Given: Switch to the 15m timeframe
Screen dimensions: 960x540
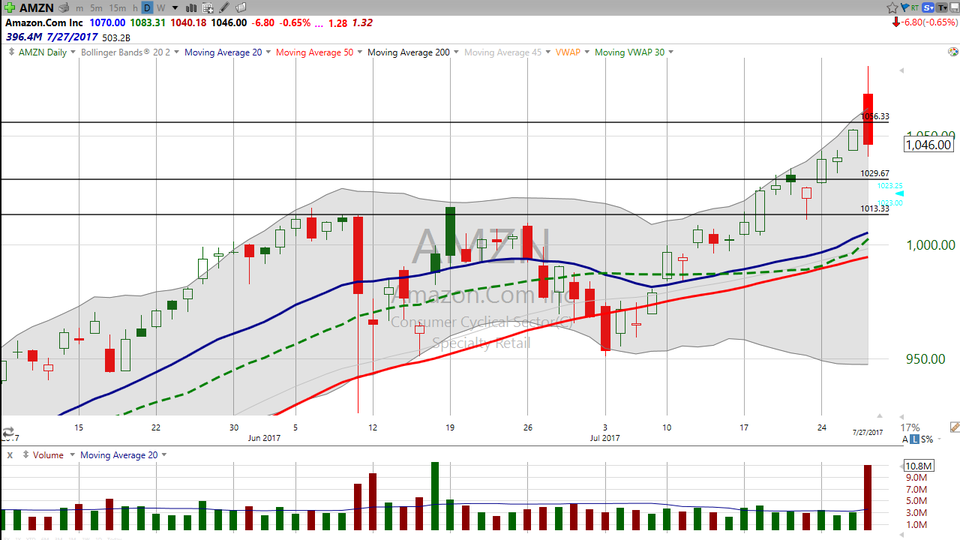Looking at the screenshot, I should click(118, 8).
